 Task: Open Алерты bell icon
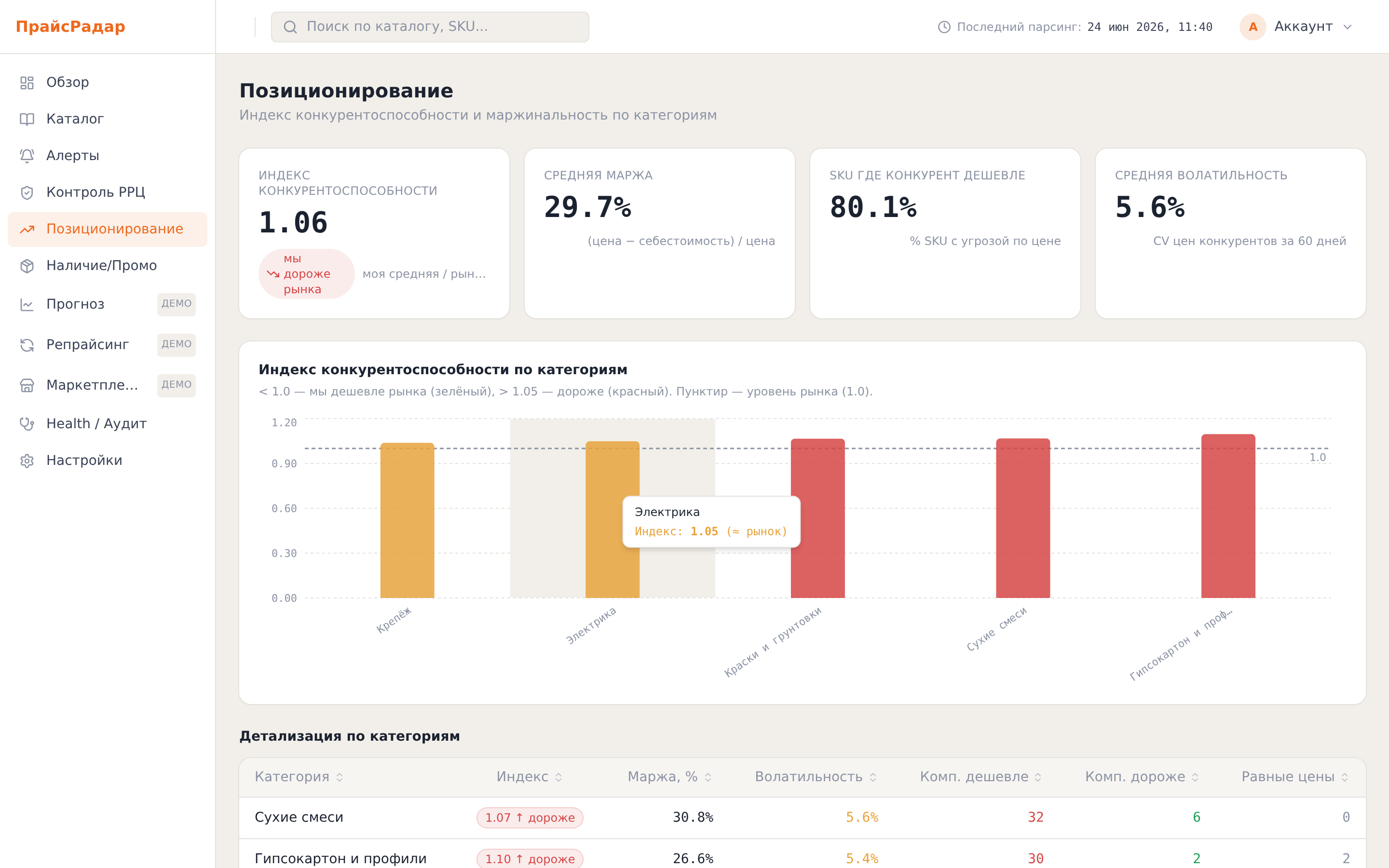click(x=27, y=156)
